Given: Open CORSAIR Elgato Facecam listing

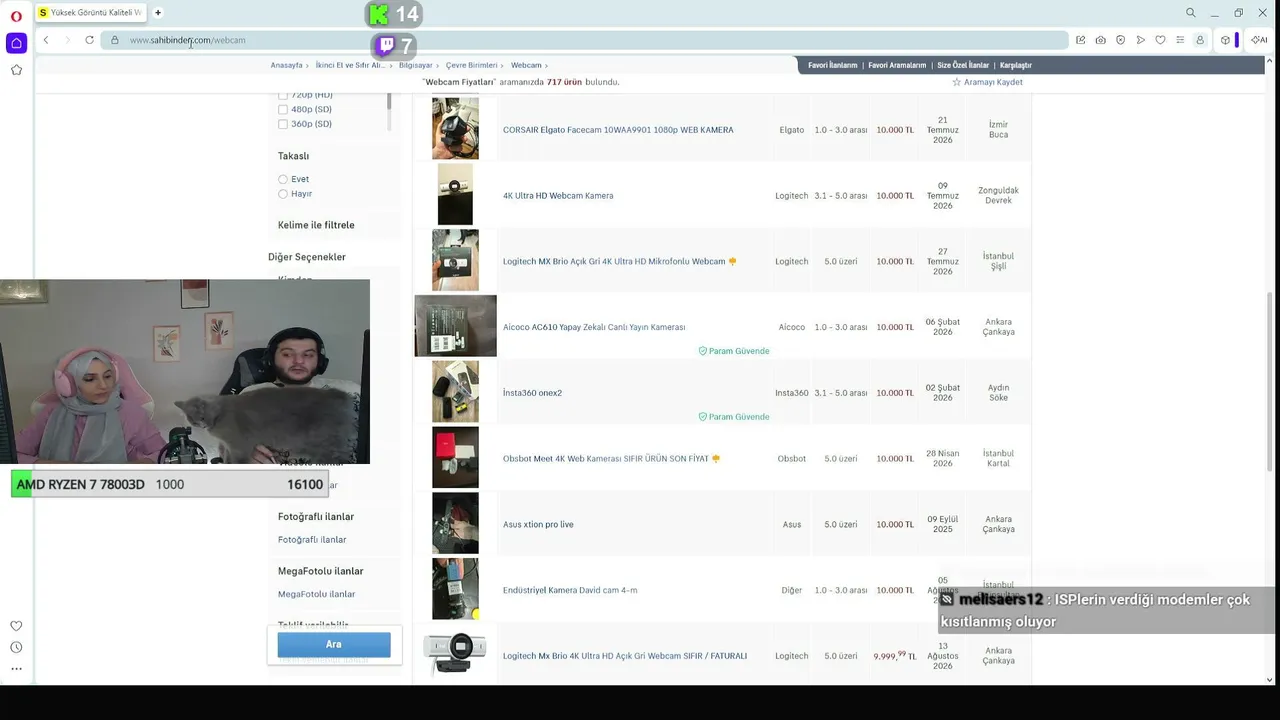Looking at the screenshot, I should [x=618, y=130].
